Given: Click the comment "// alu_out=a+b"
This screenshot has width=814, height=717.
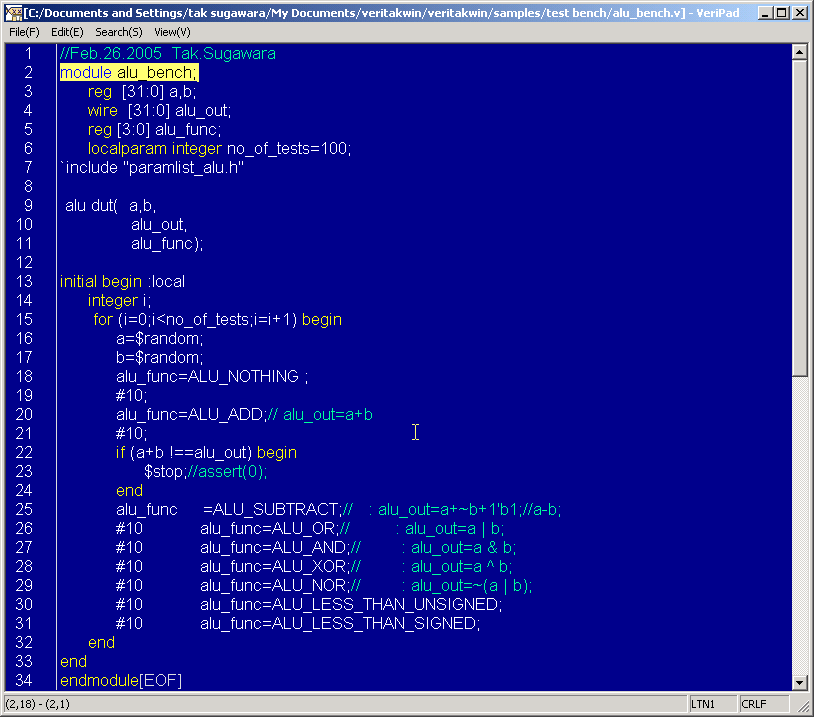Looking at the screenshot, I should point(320,414).
